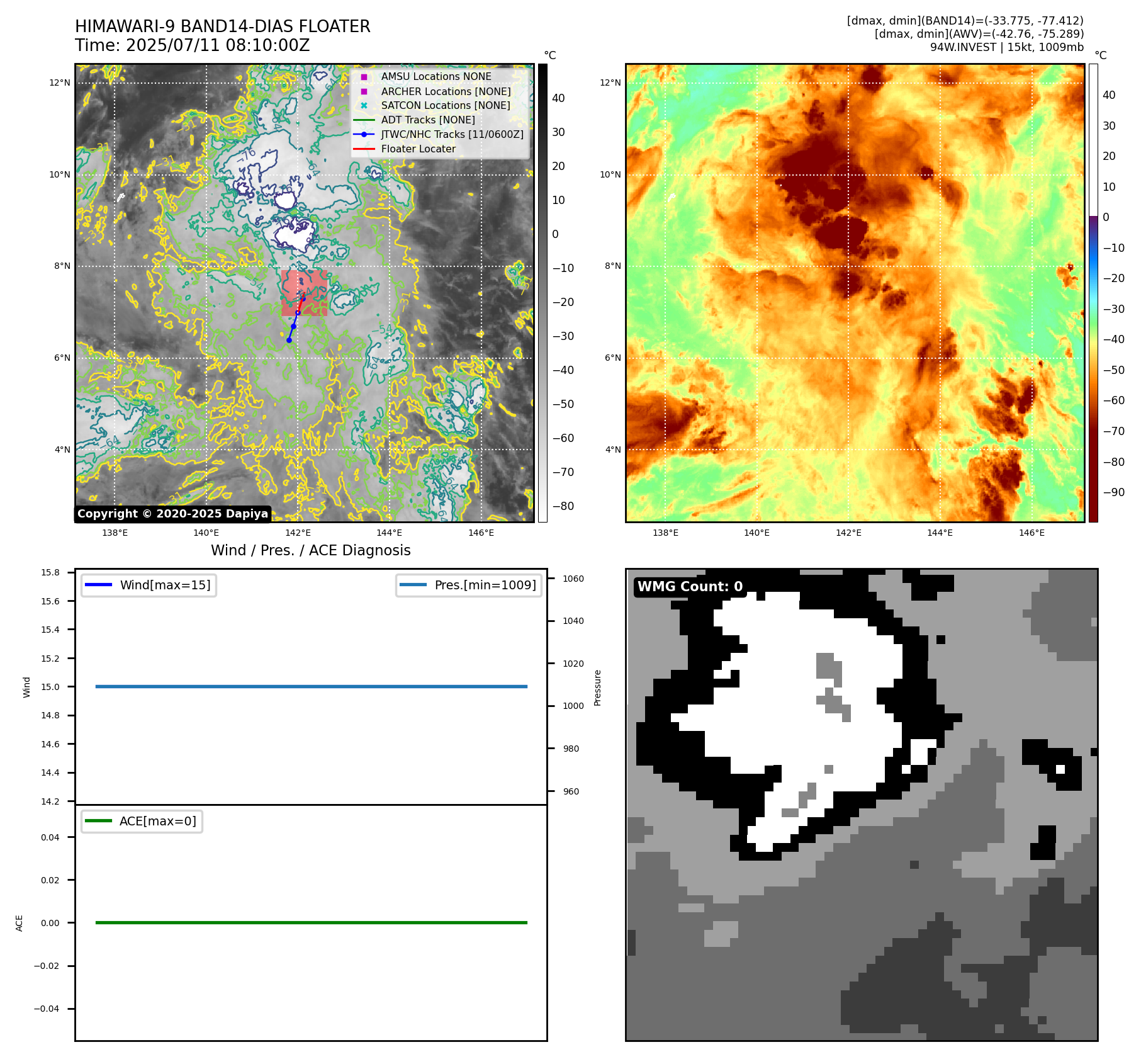Screen dimensions: 1141x1064
Task: Click the 'ACE' y-axis label
Action: tap(20, 923)
